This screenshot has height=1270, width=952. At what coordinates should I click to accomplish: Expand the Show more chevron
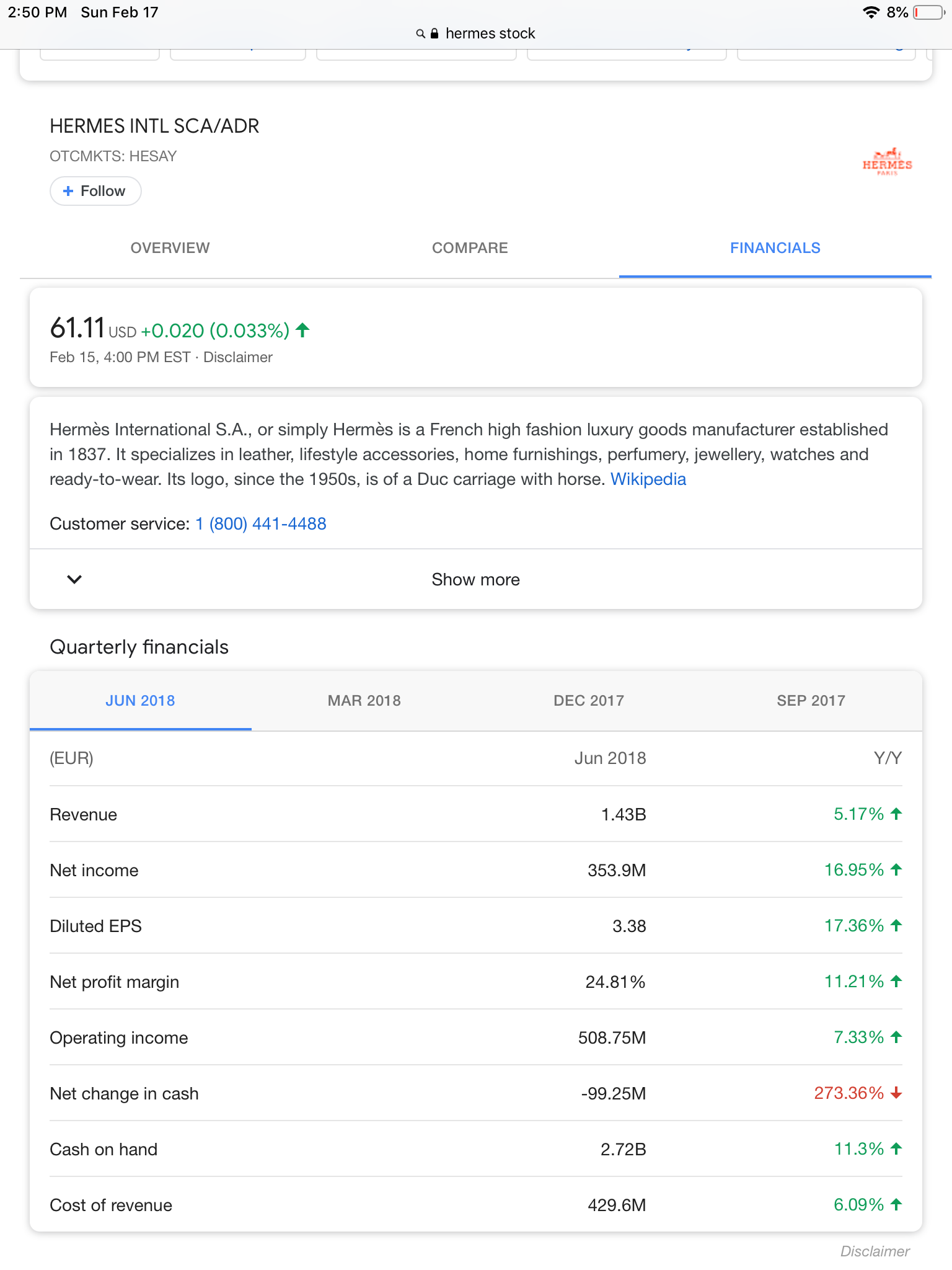[x=74, y=579]
